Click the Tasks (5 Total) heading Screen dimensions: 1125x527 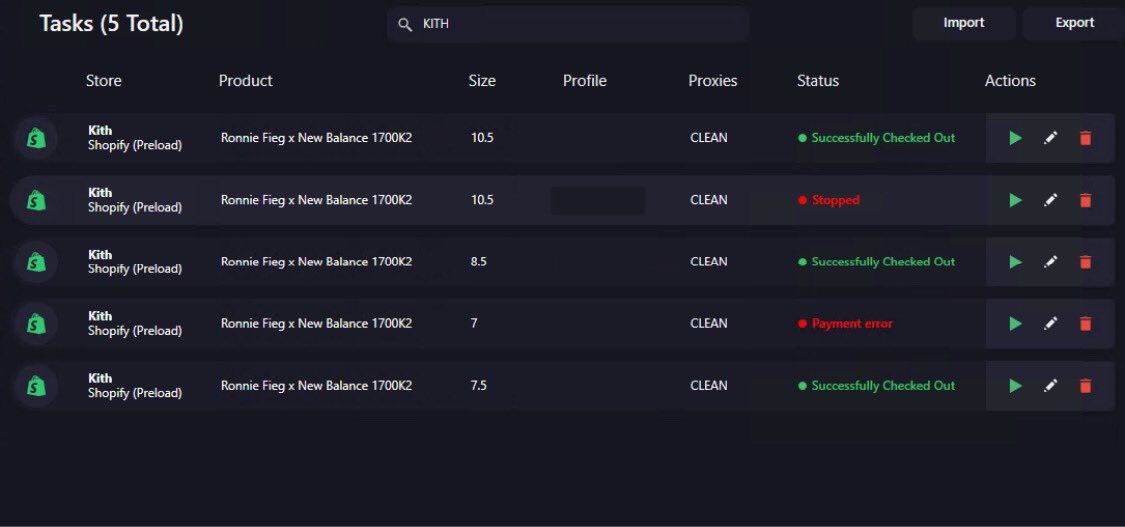pos(111,24)
